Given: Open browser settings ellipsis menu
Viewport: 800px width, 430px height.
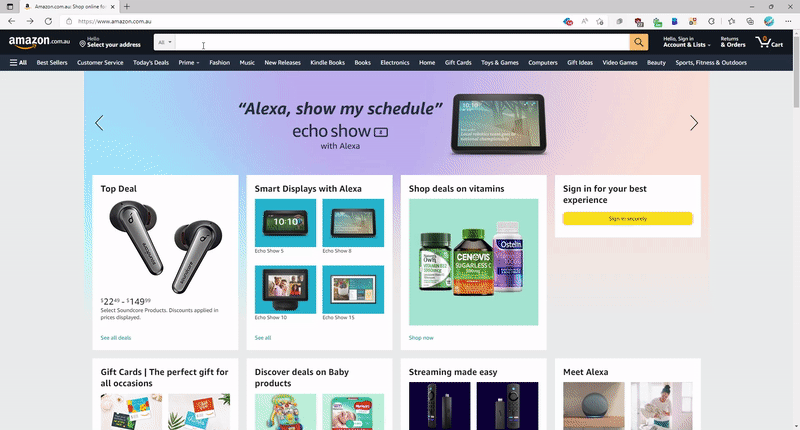Looking at the screenshot, I should point(788,21).
